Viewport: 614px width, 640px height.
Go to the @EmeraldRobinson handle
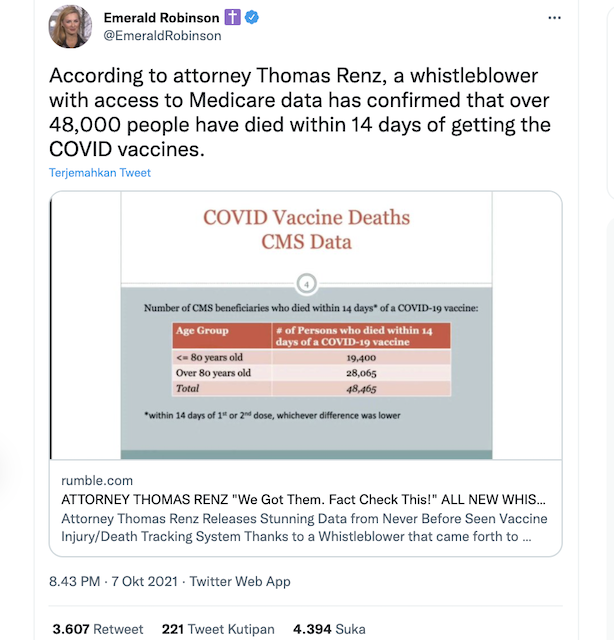pyautogui.click(x=162, y=36)
